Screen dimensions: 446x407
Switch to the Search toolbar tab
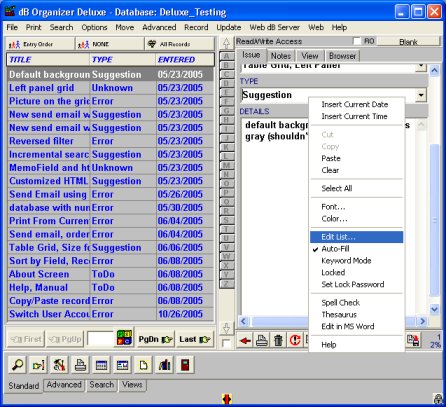point(102,385)
